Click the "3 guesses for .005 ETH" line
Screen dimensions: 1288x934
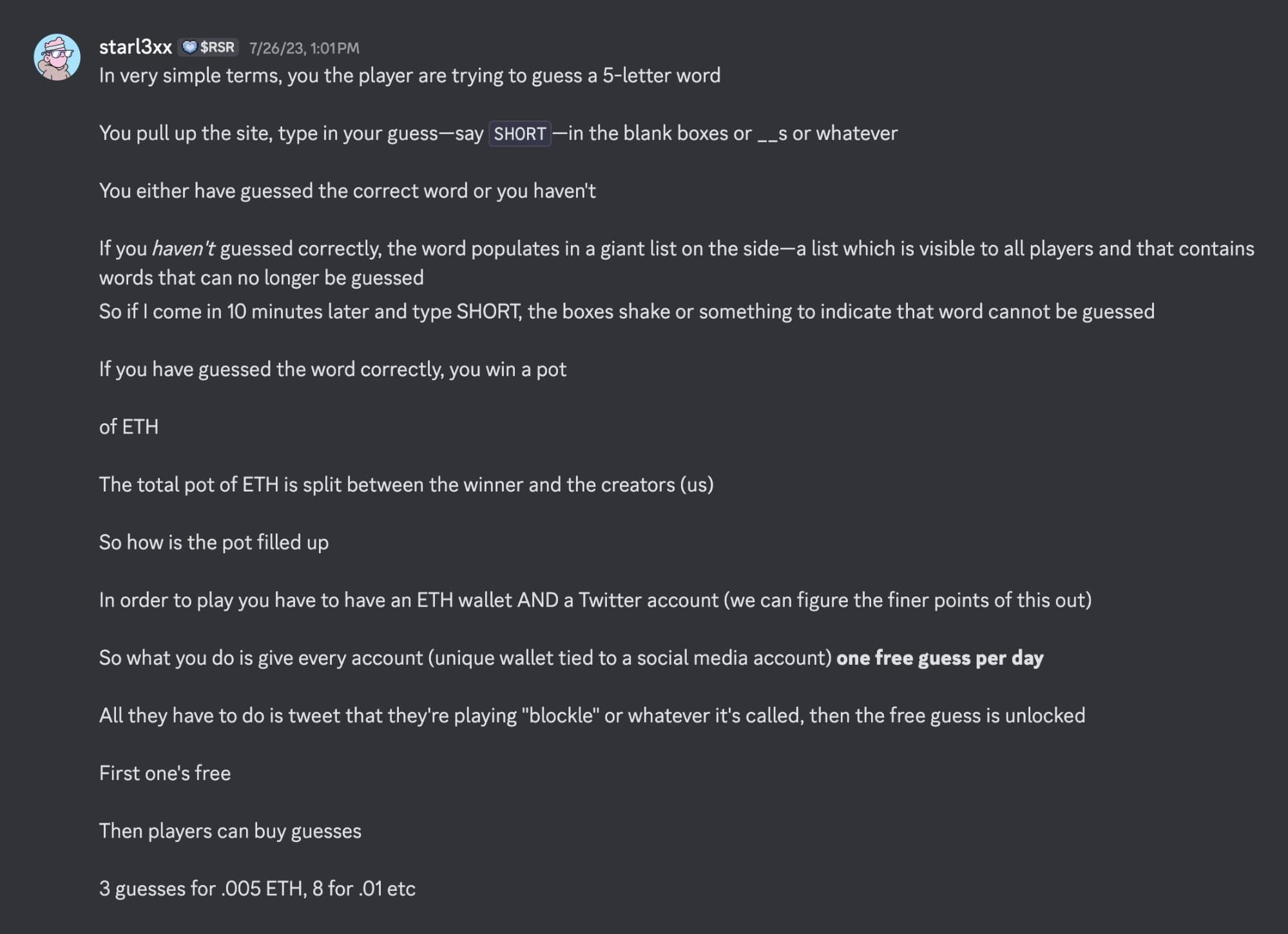[257, 889]
